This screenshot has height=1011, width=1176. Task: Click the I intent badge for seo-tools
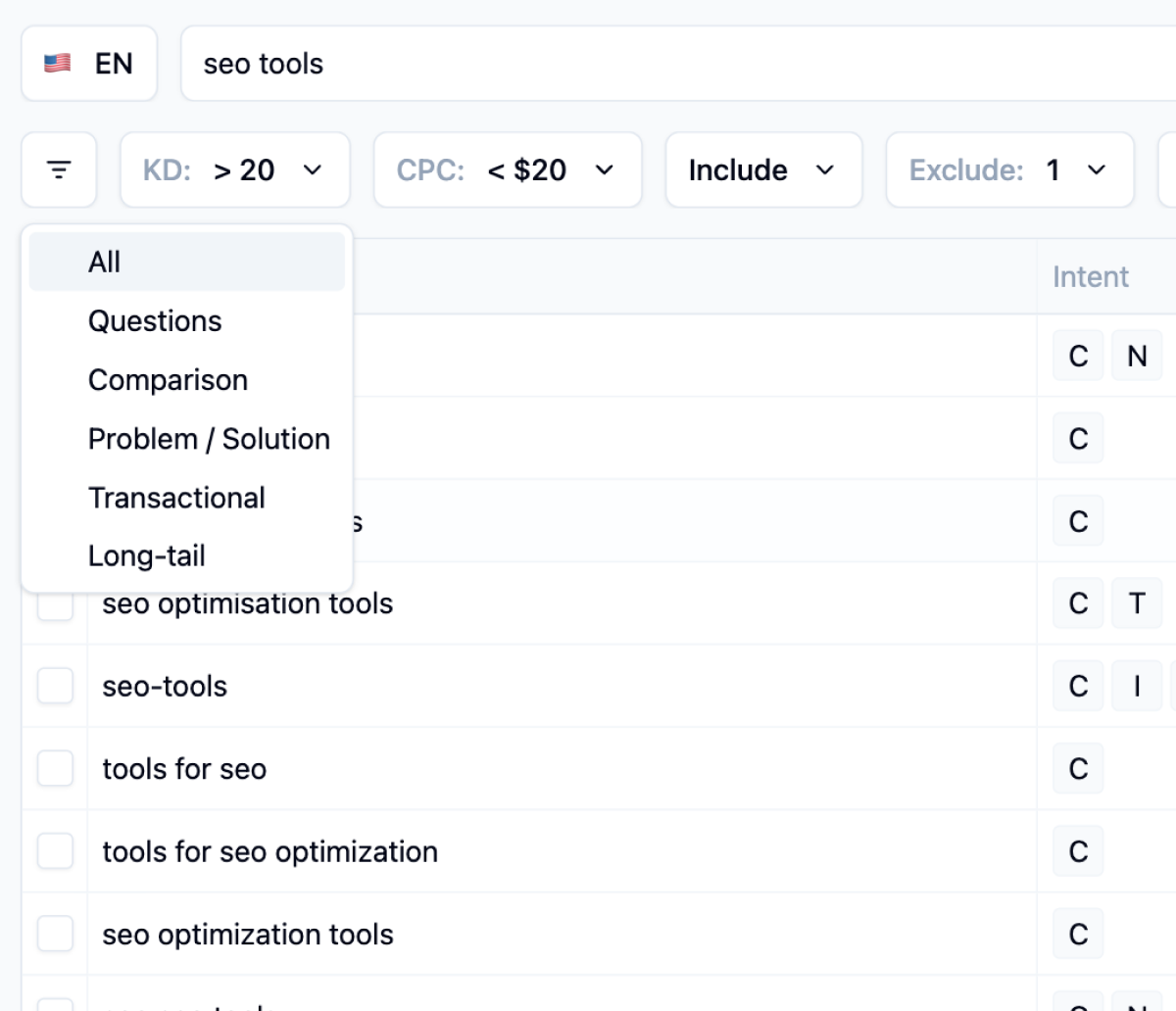coord(1137,686)
